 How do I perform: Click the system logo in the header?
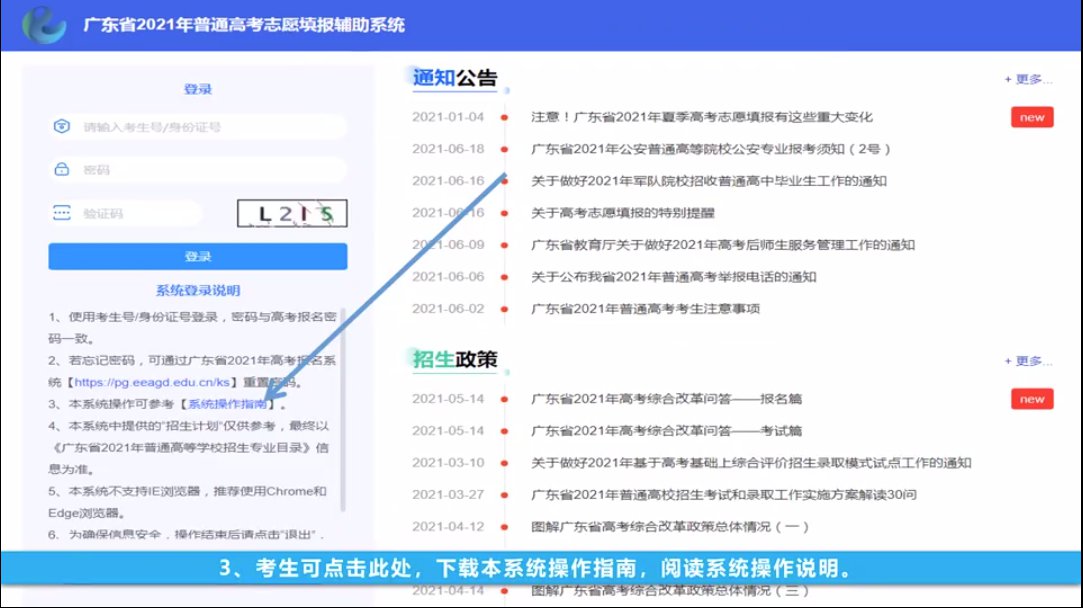click(x=44, y=24)
